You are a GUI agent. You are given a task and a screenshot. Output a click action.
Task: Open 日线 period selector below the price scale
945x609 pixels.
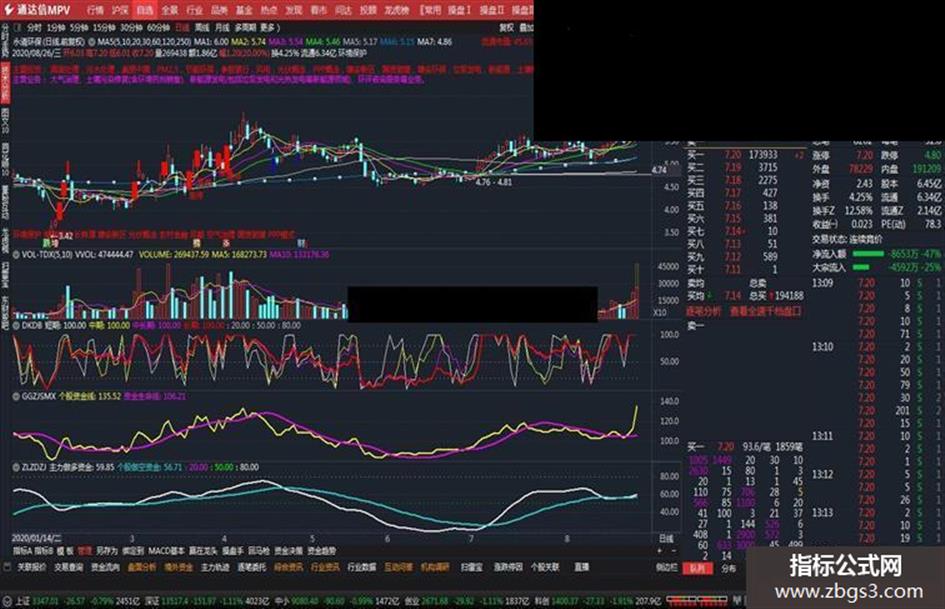point(666,539)
